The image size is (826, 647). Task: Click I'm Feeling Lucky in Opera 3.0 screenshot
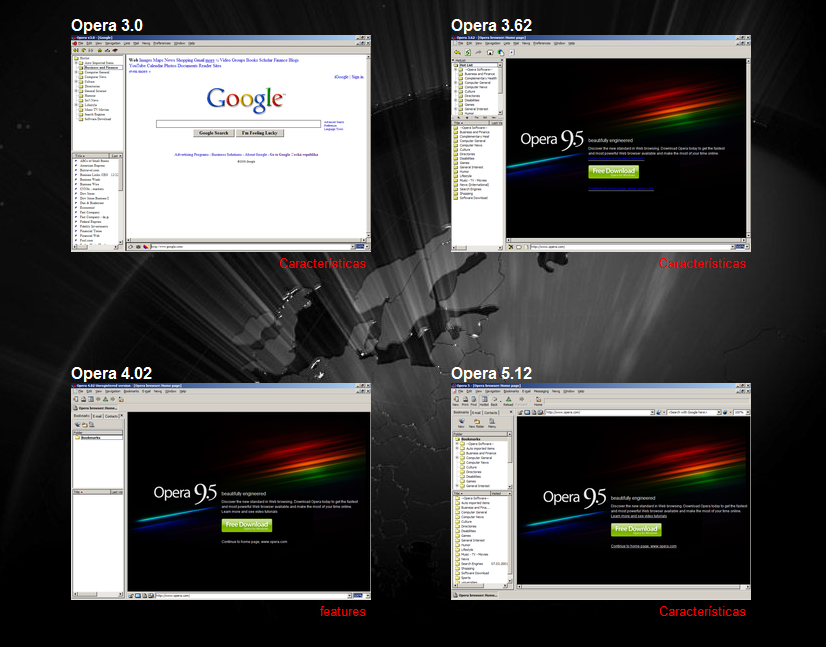click(260, 133)
